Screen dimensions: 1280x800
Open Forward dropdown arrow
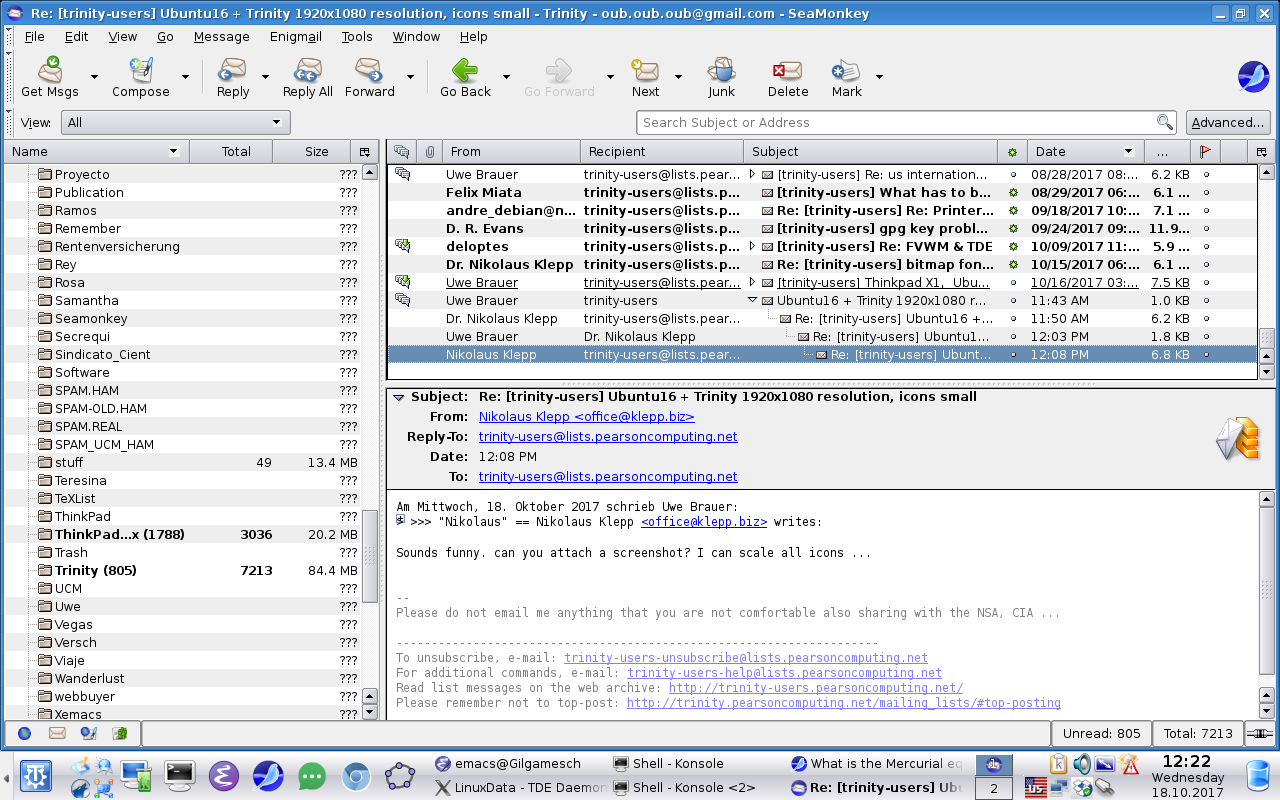[410, 77]
